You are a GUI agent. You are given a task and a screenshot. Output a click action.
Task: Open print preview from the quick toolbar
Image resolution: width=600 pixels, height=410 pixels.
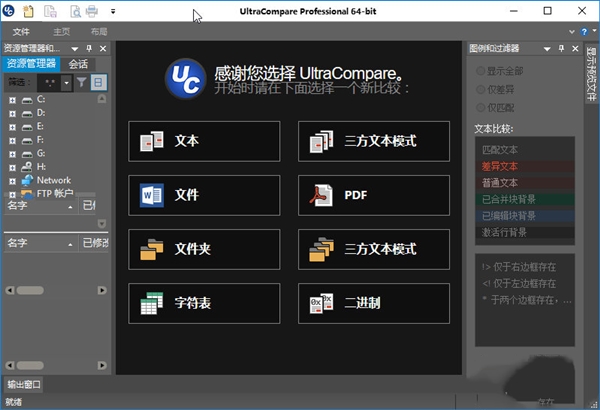(x=75, y=11)
